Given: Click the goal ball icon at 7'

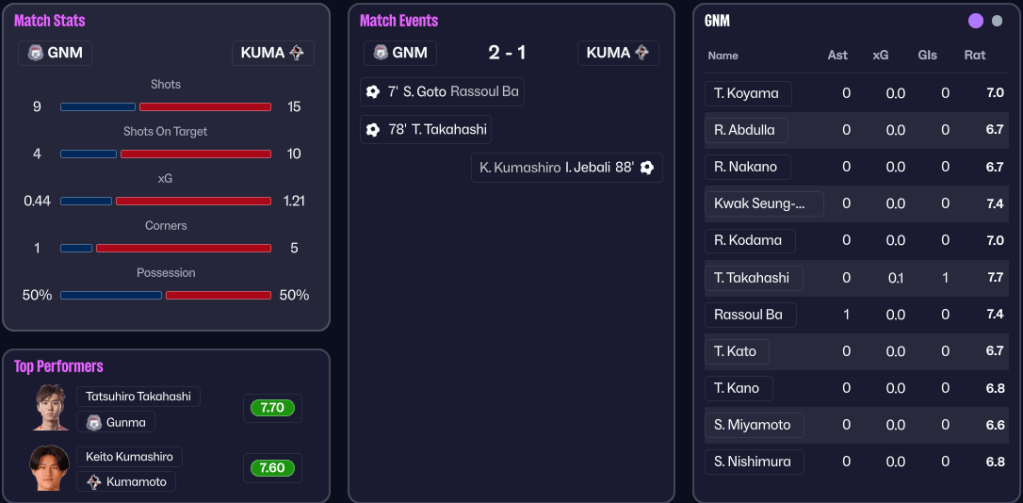Looking at the screenshot, I should [x=373, y=92].
